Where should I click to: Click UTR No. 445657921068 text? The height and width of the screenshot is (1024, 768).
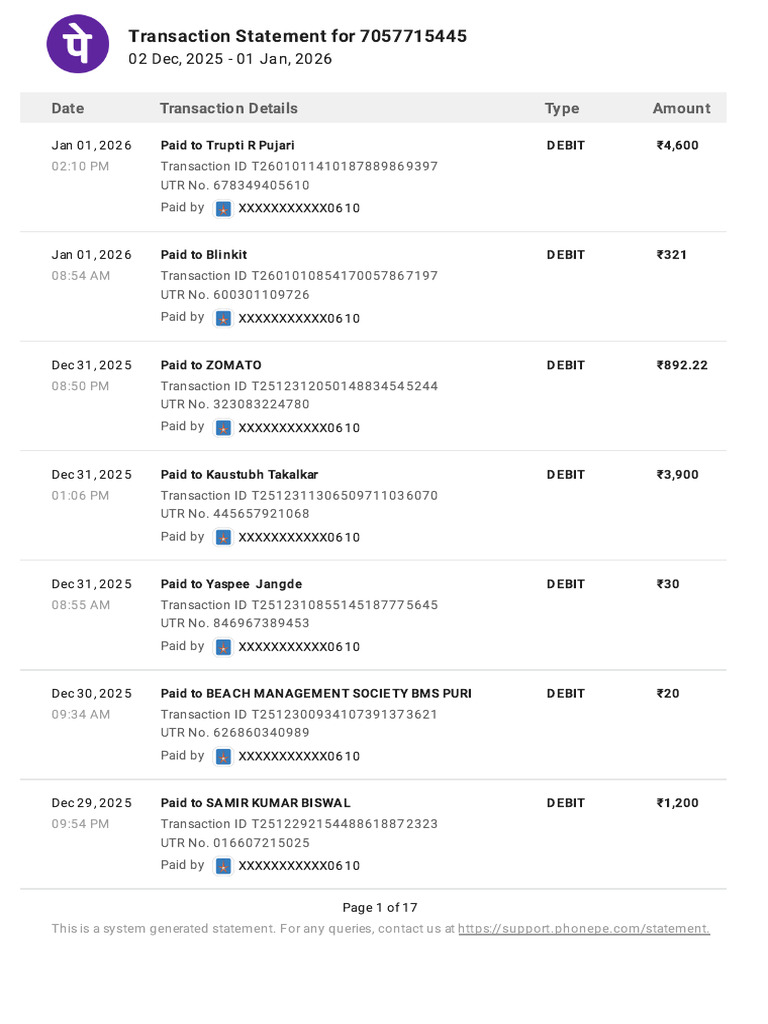click(x=235, y=514)
